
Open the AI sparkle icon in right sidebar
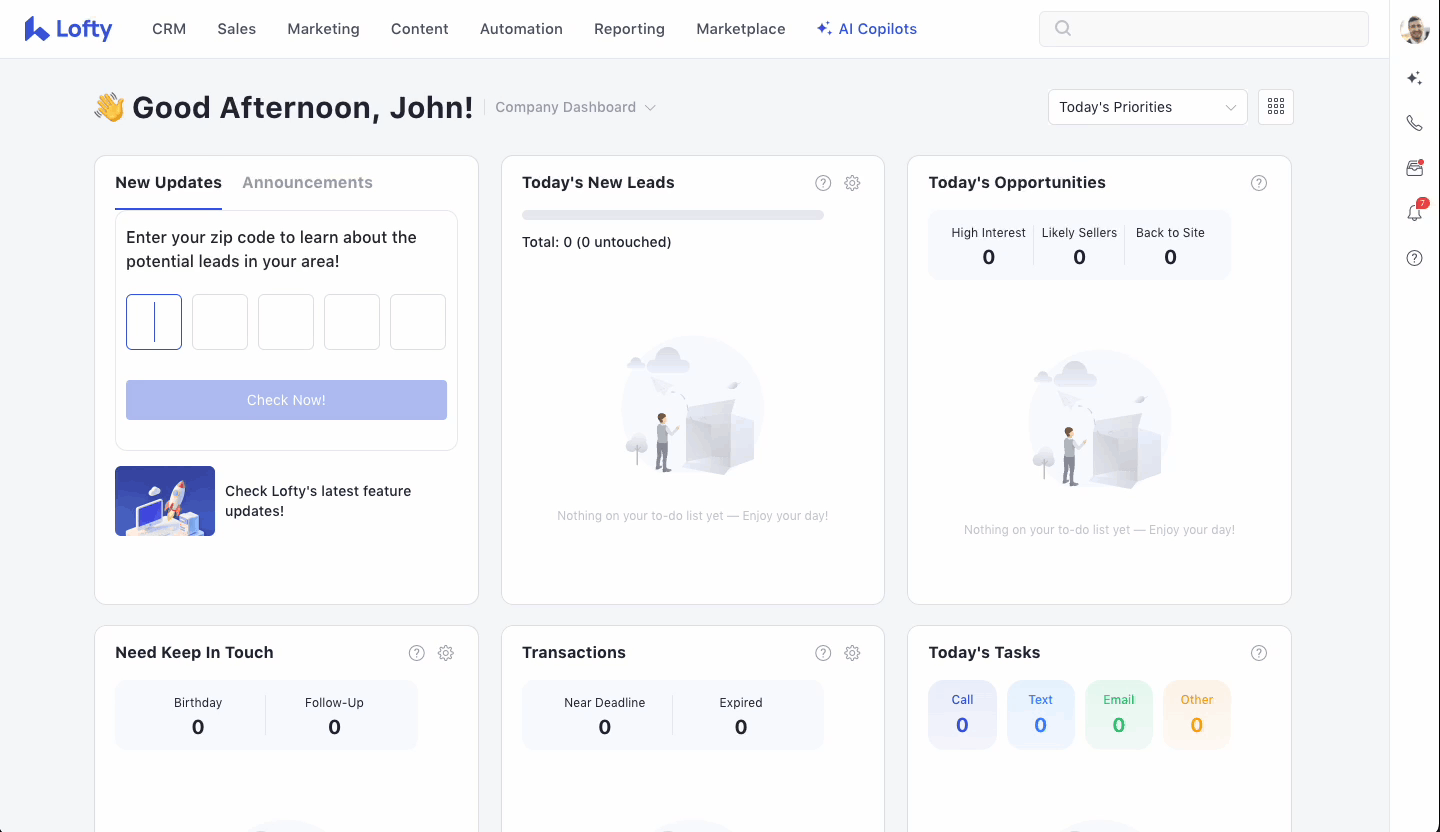pyautogui.click(x=1414, y=78)
